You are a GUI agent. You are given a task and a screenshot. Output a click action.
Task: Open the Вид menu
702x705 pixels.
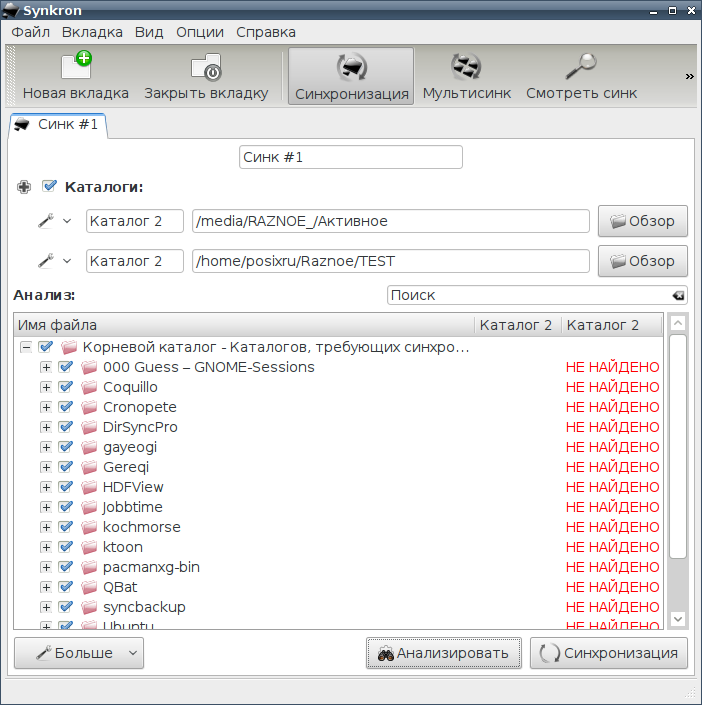coord(149,32)
